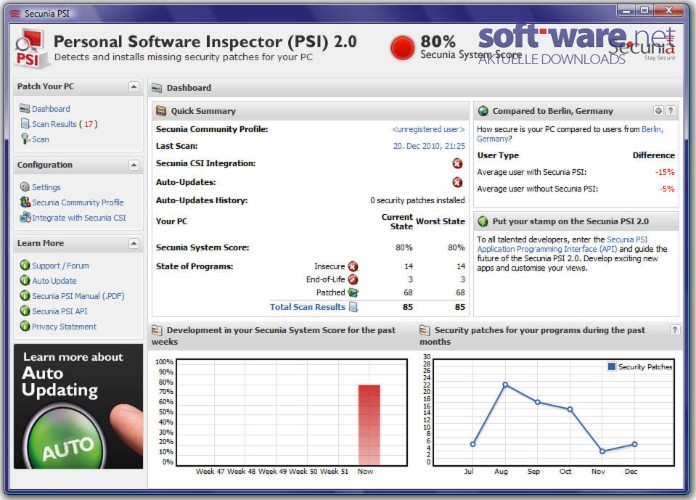Screen dimensions: 696x500
Task: Click the Insecure programs red icon
Action: [353, 266]
